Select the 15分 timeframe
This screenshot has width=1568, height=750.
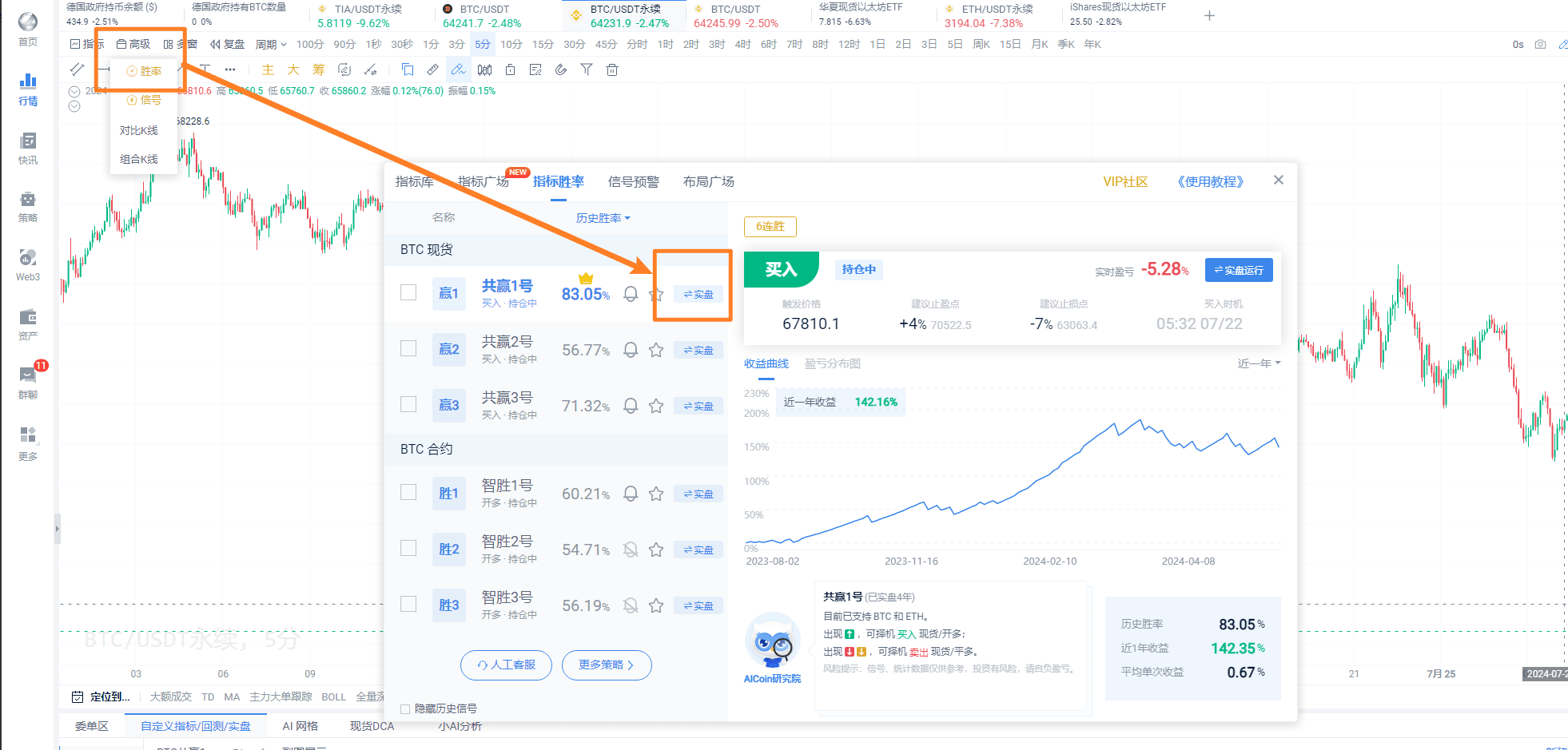(x=543, y=45)
